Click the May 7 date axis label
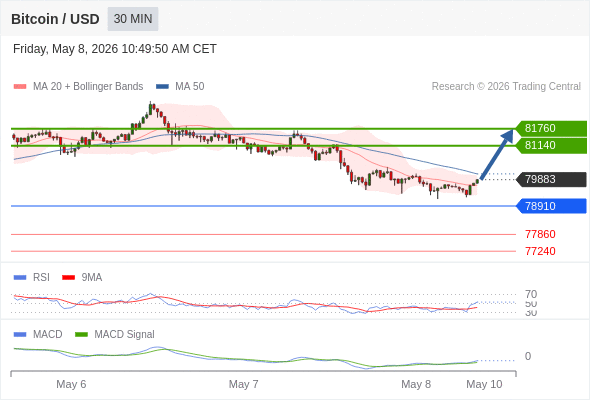The image size is (590, 400). point(243,384)
